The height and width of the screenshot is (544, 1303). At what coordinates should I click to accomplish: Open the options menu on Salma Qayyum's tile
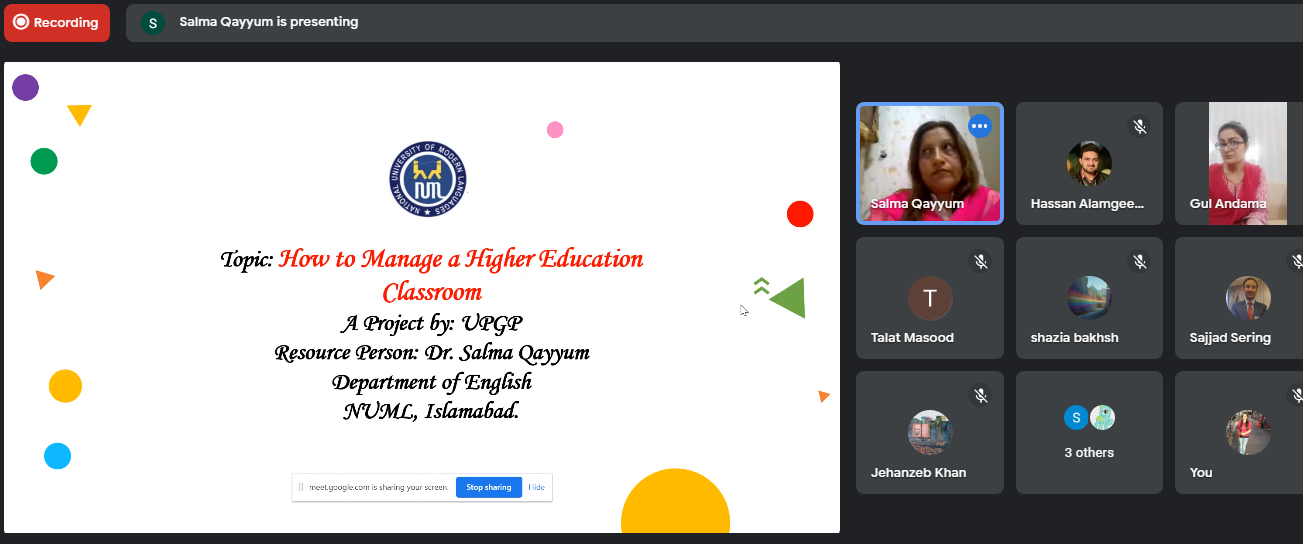[x=979, y=126]
